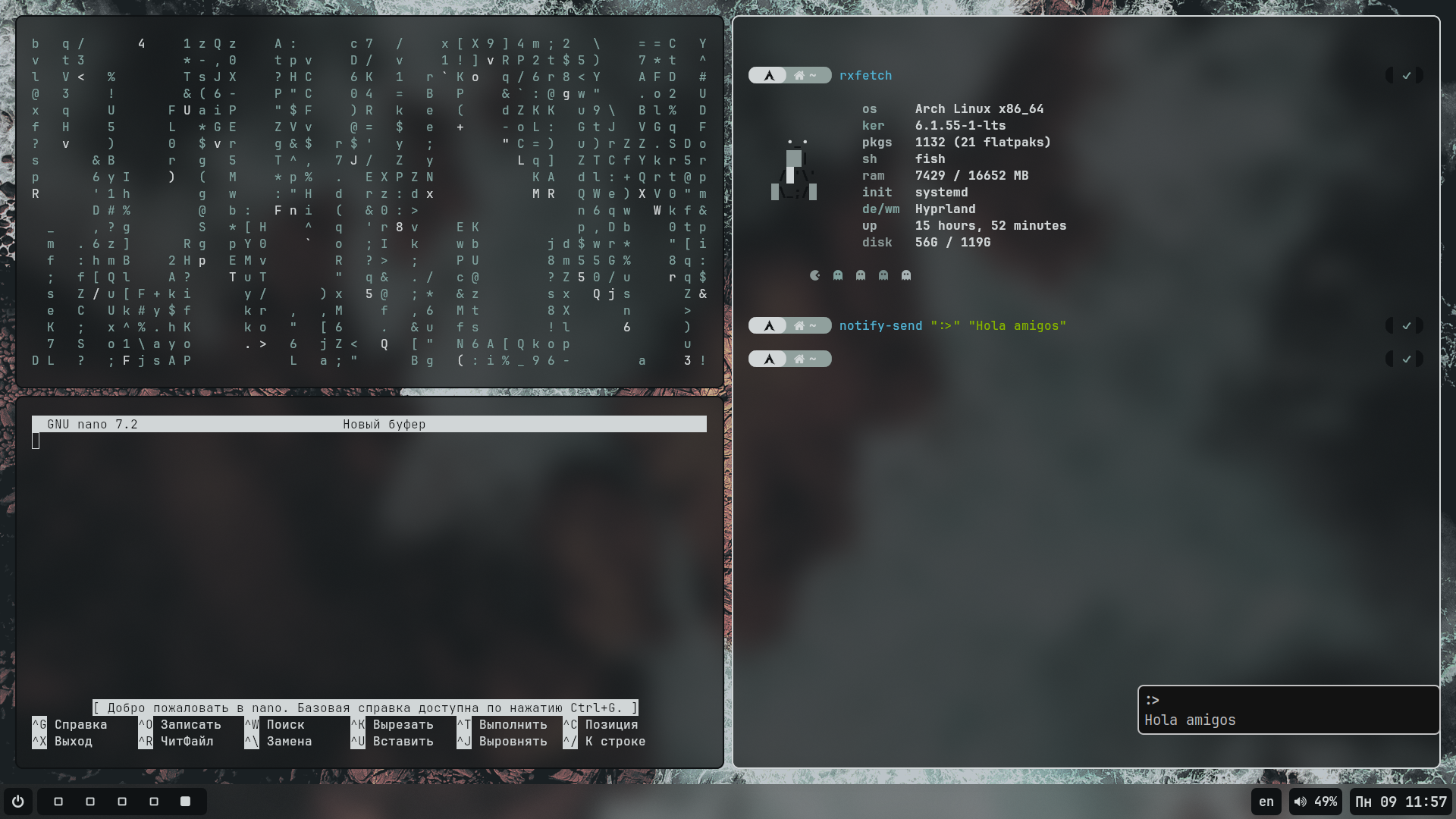Open the clock showing Пн 09 11:57

(x=1401, y=802)
